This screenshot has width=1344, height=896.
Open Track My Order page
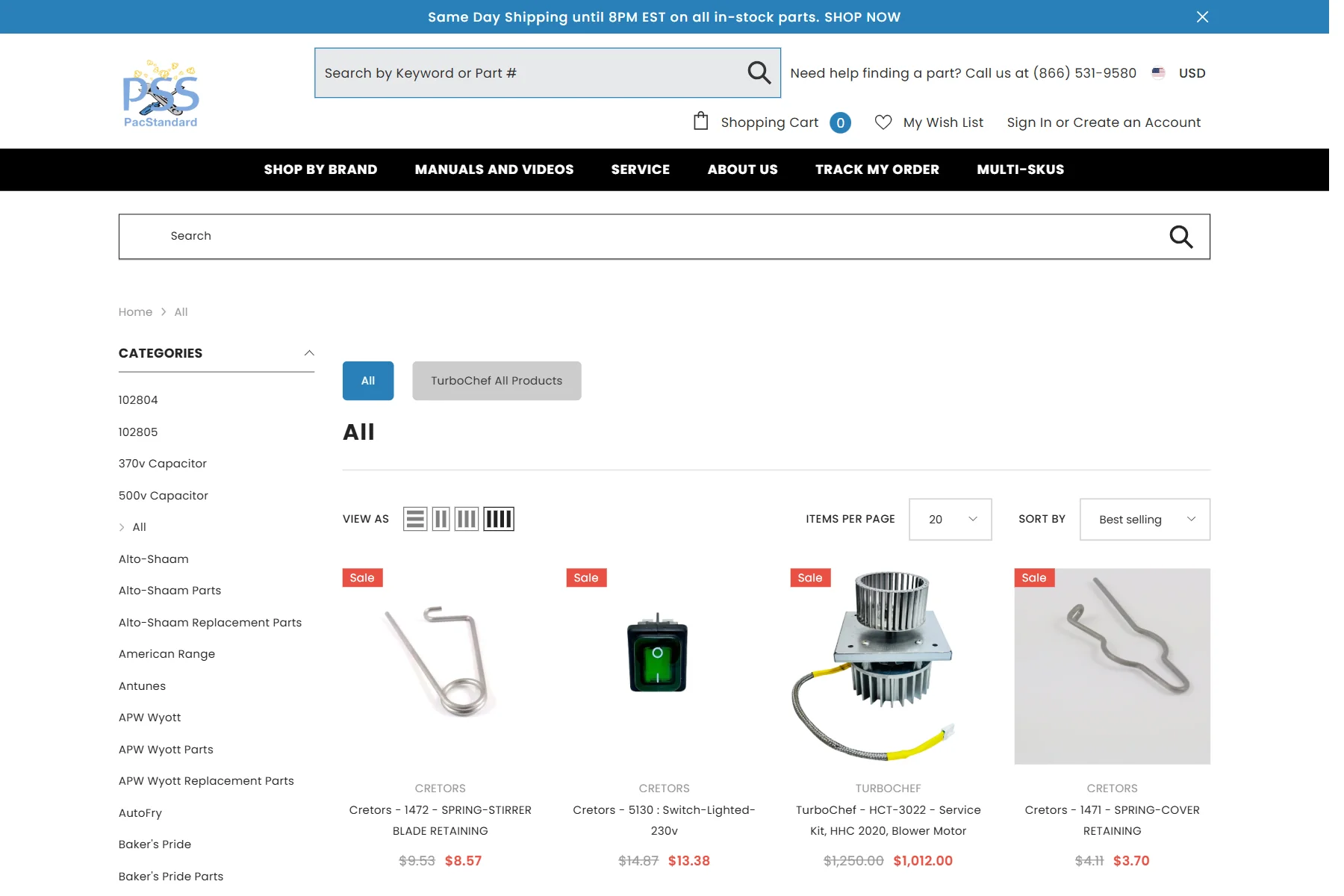pyautogui.click(x=877, y=169)
